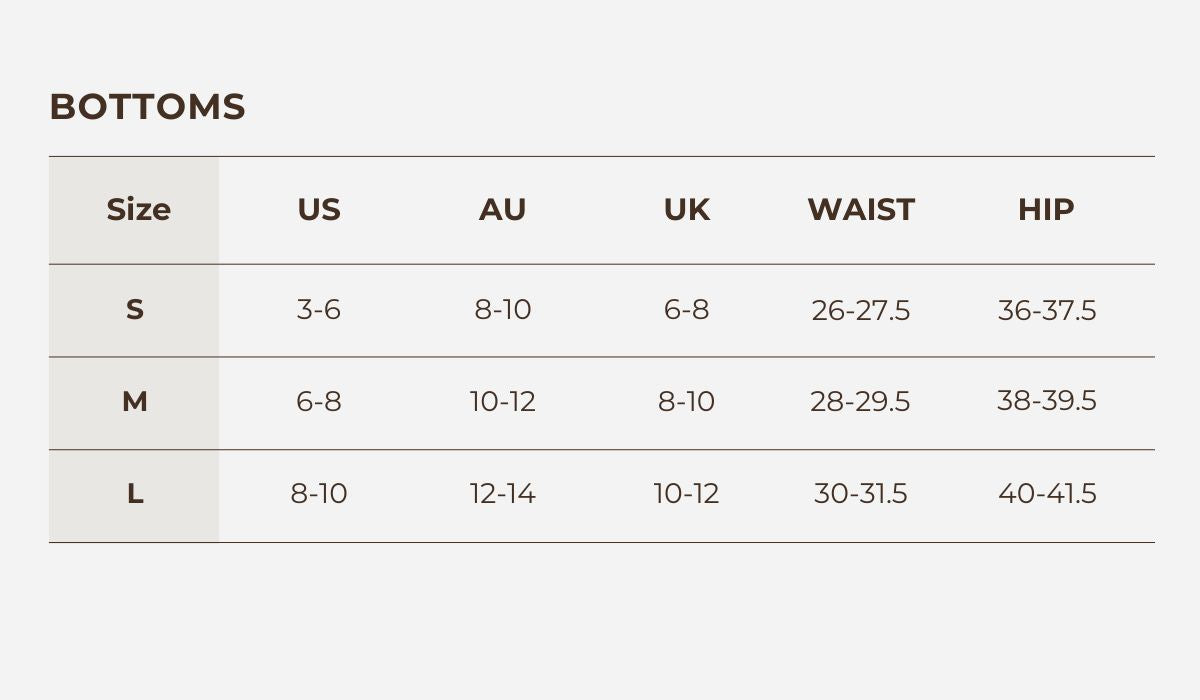The height and width of the screenshot is (700, 1200).
Task: Click the BOTTOMS heading
Action: click(x=147, y=107)
